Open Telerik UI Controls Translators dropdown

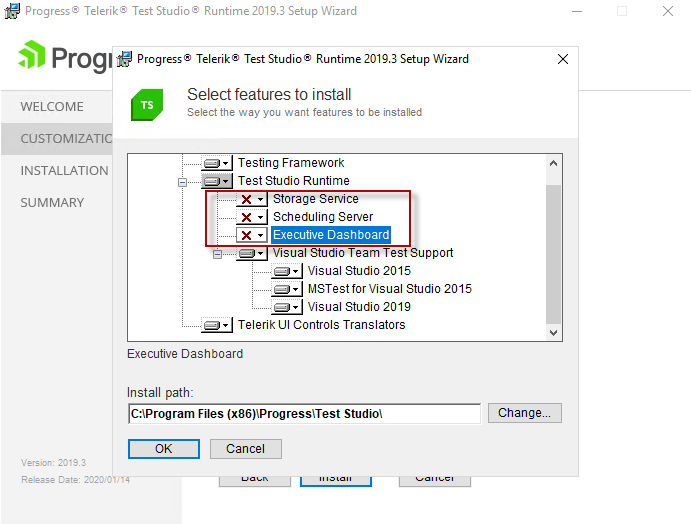tap(217, 325)
